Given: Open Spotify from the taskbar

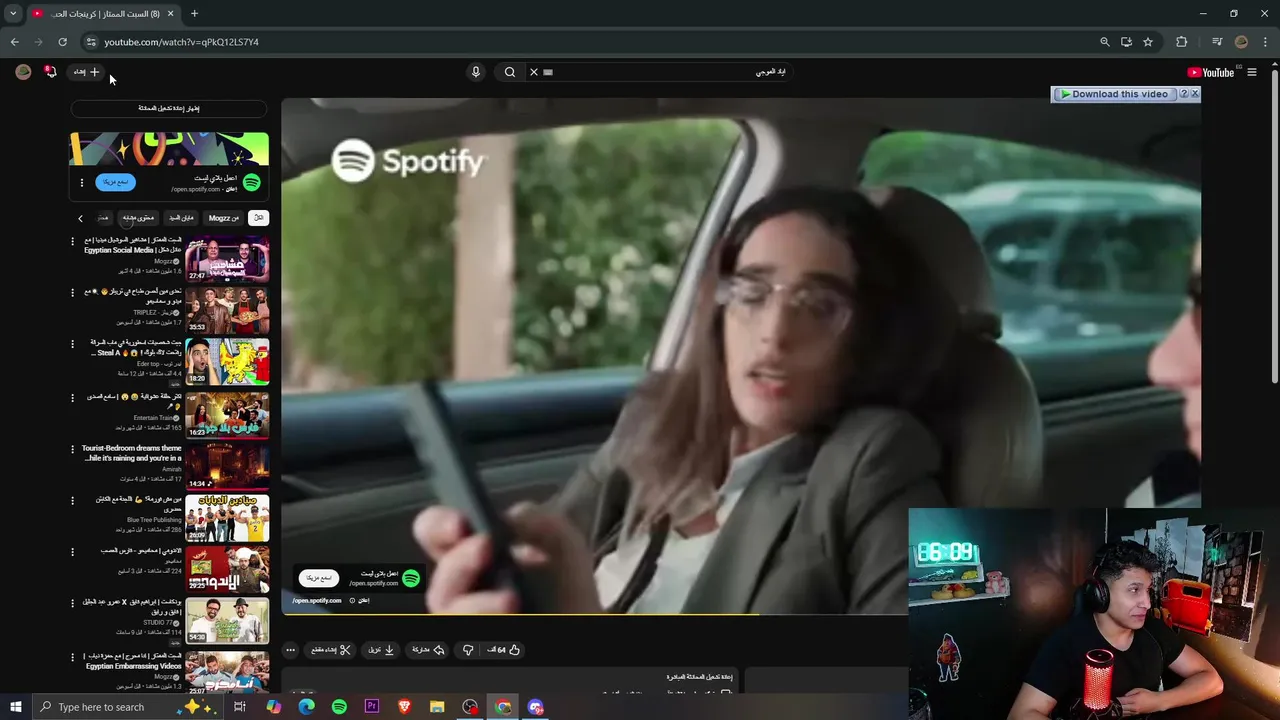Looking at the screenshot, I should tap(339, 707).
